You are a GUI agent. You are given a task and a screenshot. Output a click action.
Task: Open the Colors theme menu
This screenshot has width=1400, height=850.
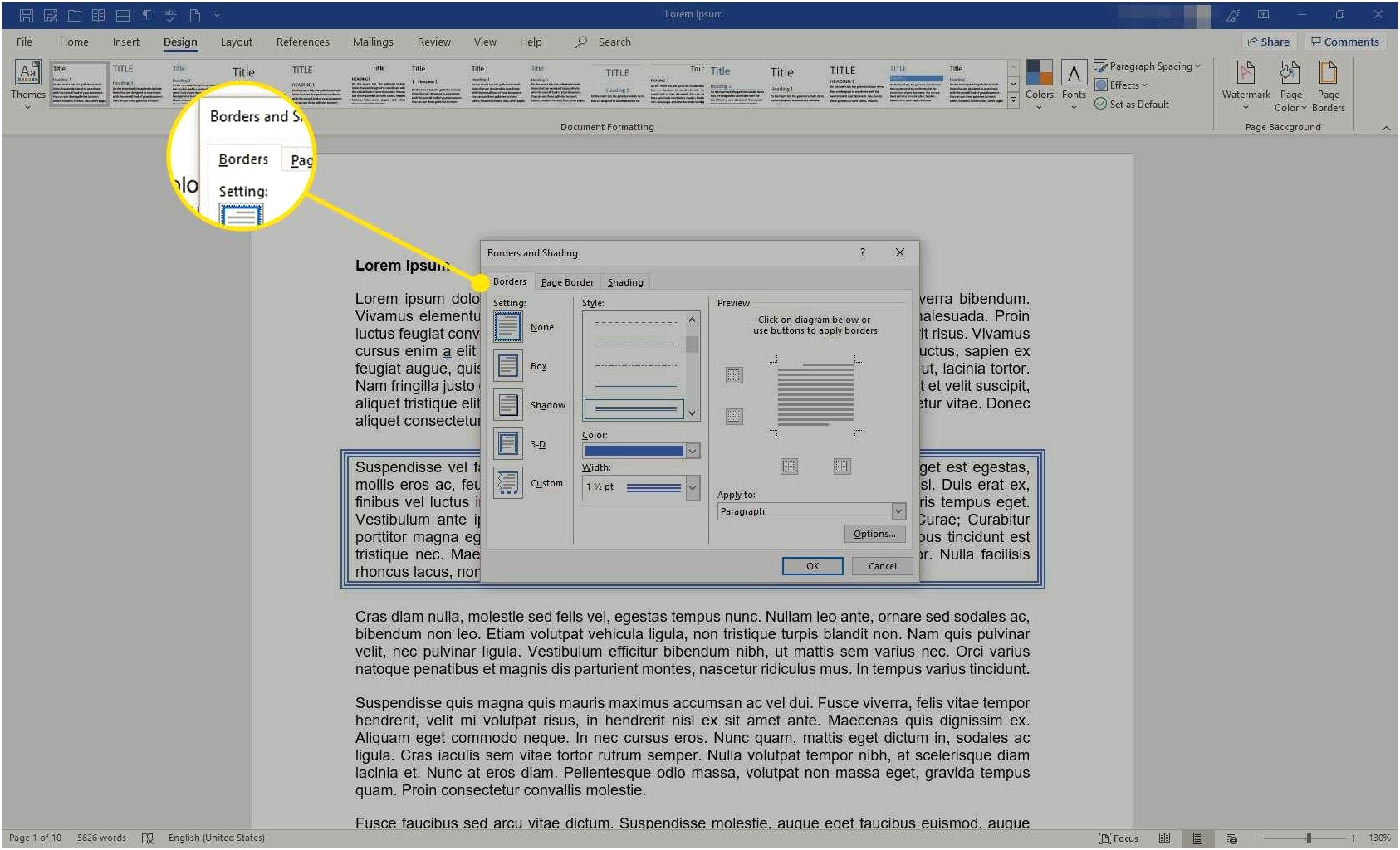point(1039,85)
